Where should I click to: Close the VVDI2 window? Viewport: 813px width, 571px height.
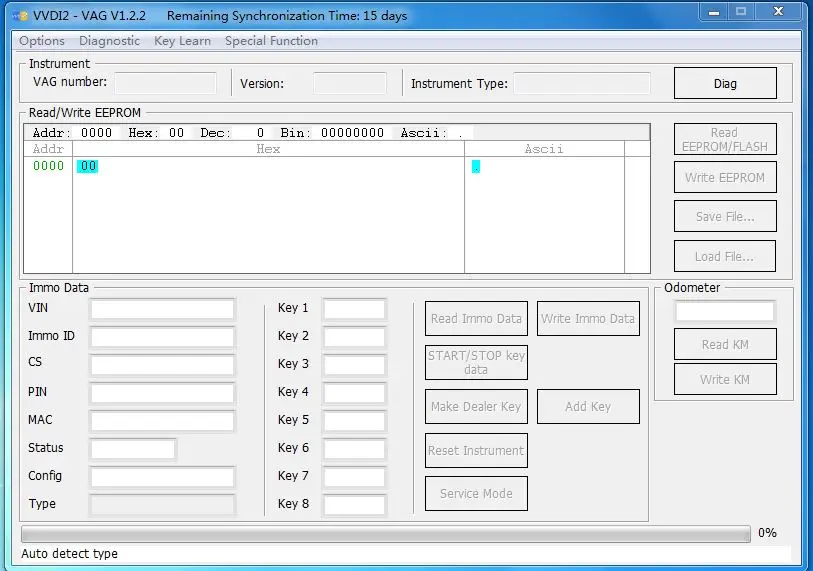(778, 12)
